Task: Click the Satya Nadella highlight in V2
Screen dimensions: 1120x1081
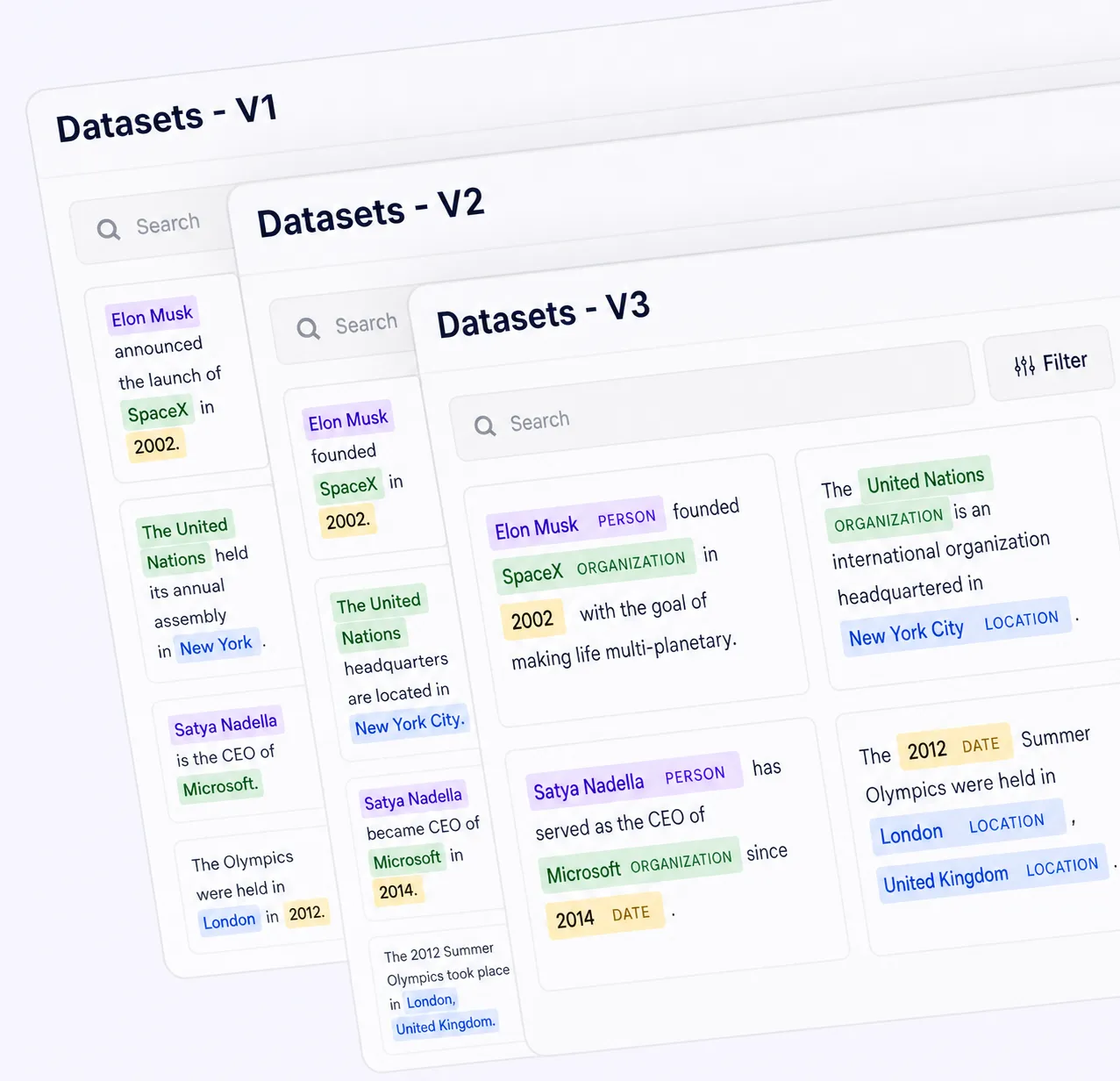Action: tap(413, 799)
